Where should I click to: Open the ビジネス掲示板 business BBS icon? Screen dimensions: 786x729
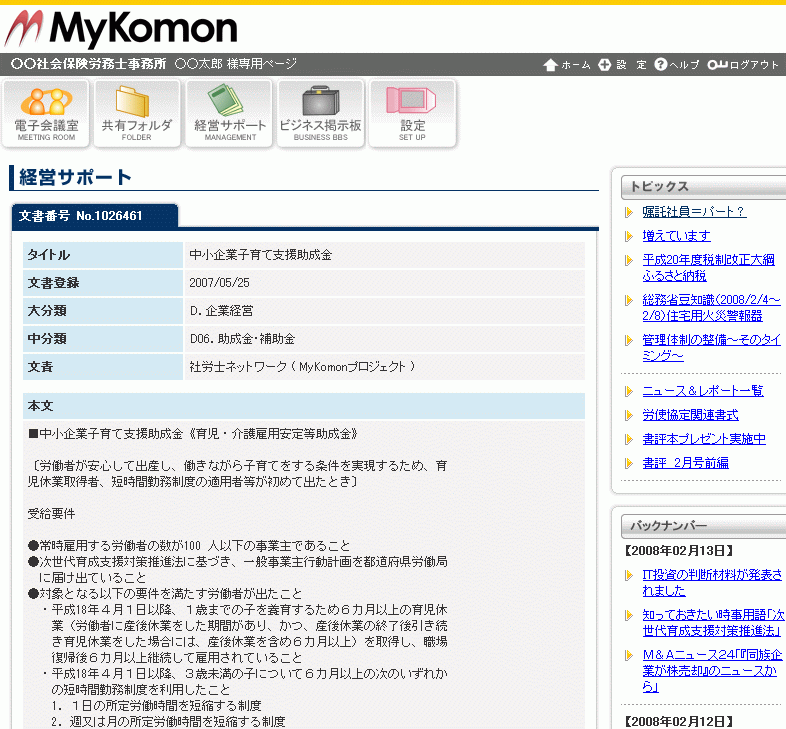[x=320, y=113]
